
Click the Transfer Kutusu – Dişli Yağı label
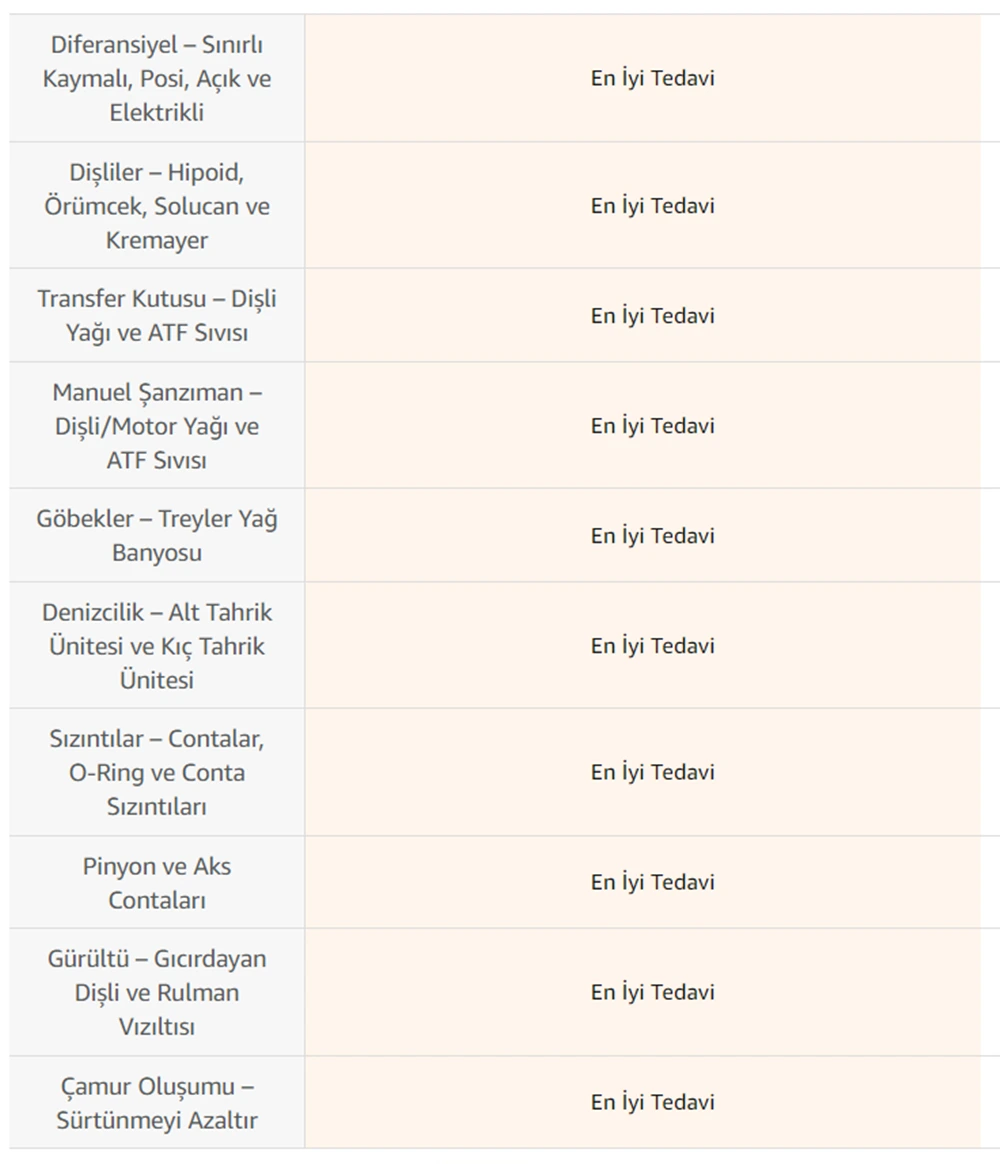point(157,315)
